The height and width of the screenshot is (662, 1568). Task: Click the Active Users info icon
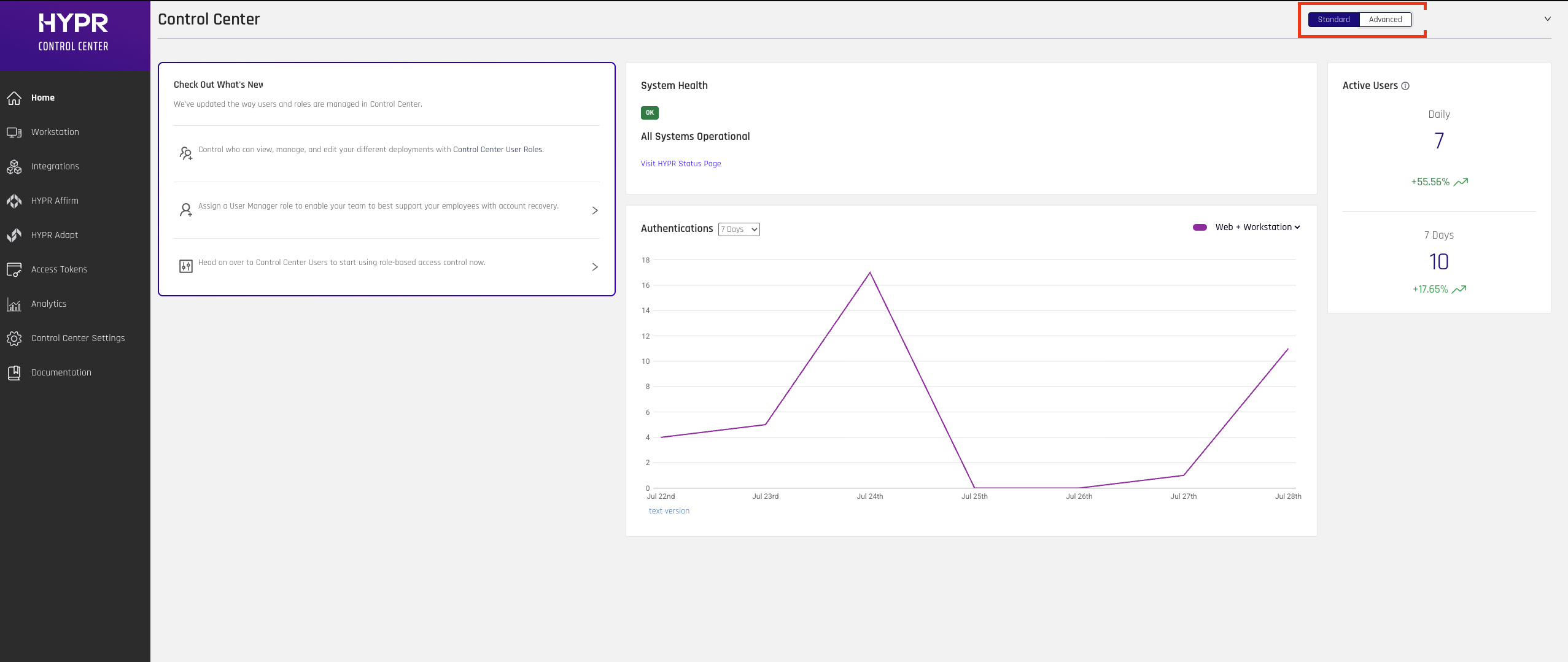1405,86
